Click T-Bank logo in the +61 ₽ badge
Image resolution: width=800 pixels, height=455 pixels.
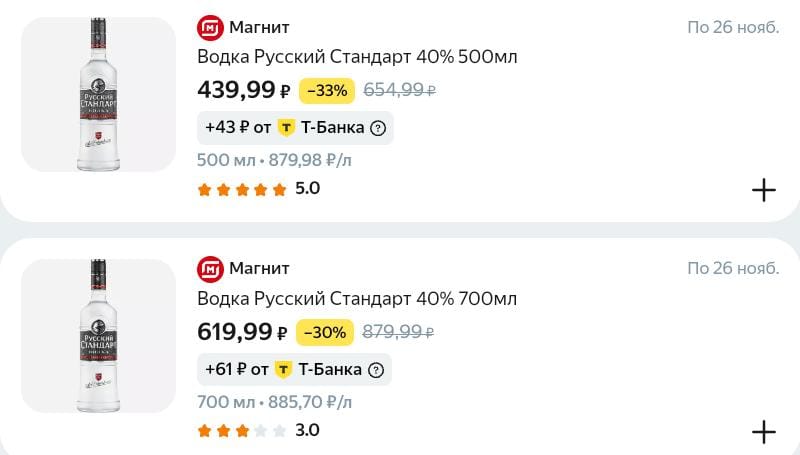pyautogui.click(x=284, y=370)
